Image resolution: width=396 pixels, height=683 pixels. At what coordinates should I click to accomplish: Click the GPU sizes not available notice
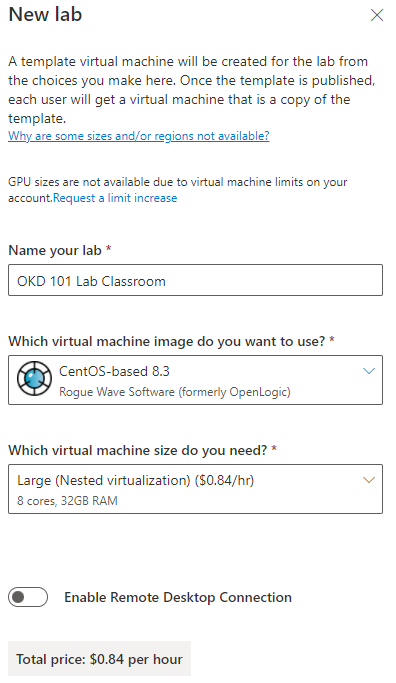tap(178, 190)
